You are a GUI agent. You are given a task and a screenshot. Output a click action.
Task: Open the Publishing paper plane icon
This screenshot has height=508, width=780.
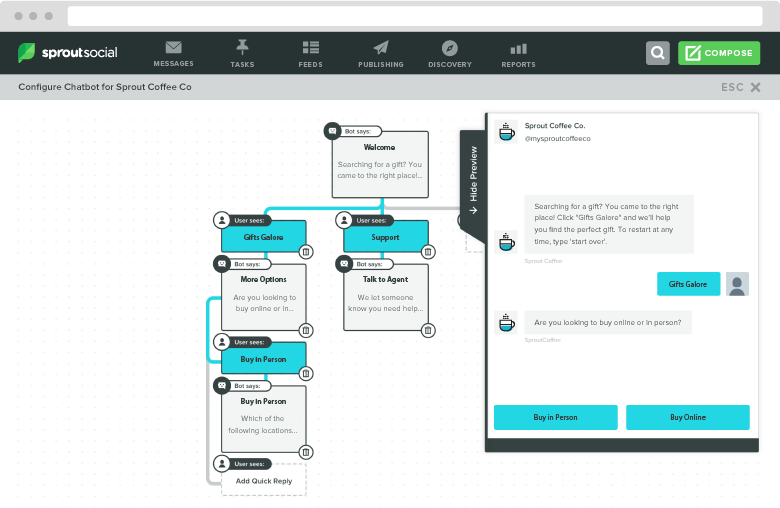pos(381,47)
